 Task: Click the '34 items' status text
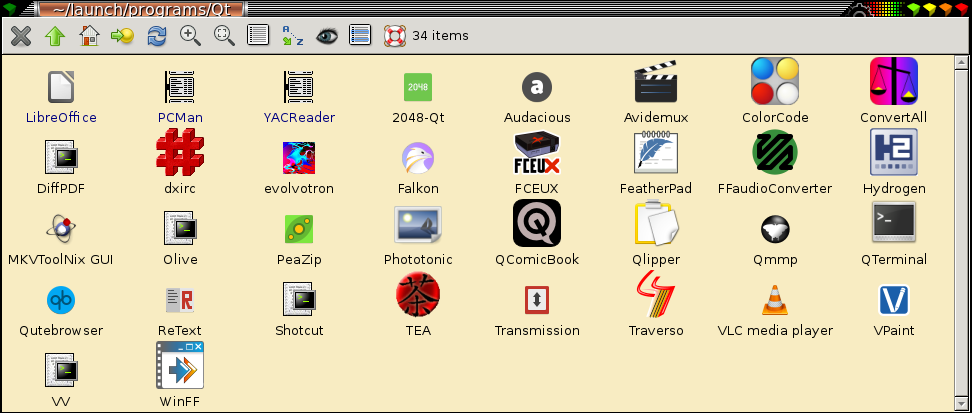pyautogui.click(x=440, y=36)
